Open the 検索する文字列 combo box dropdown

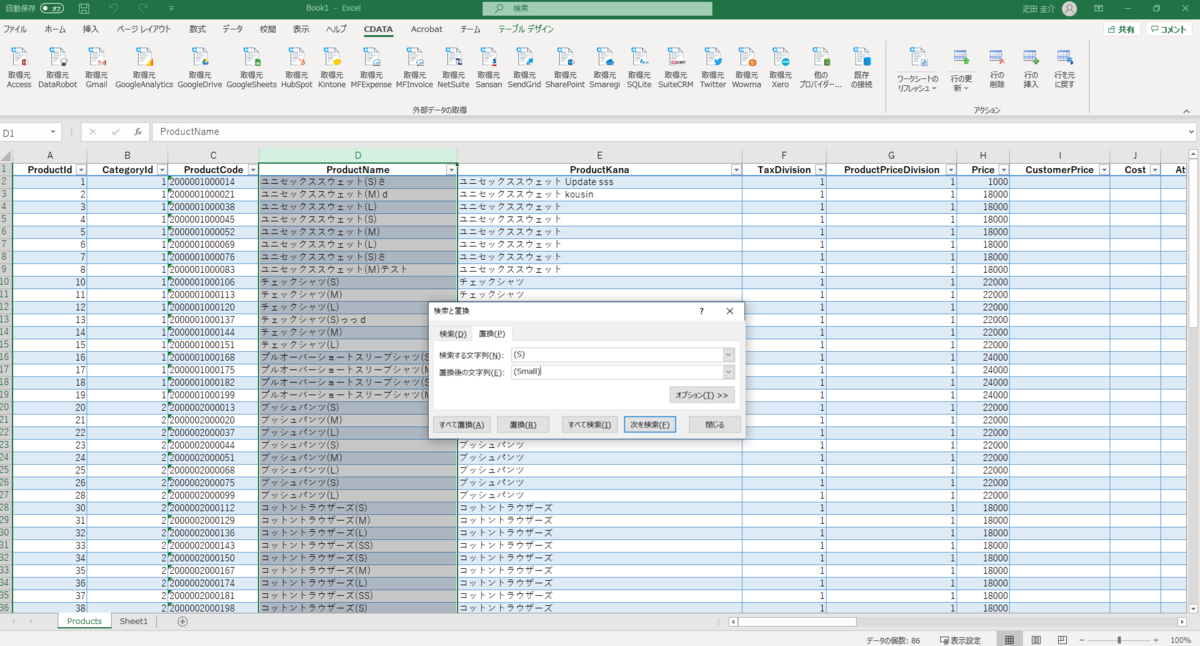click(728, 354)
